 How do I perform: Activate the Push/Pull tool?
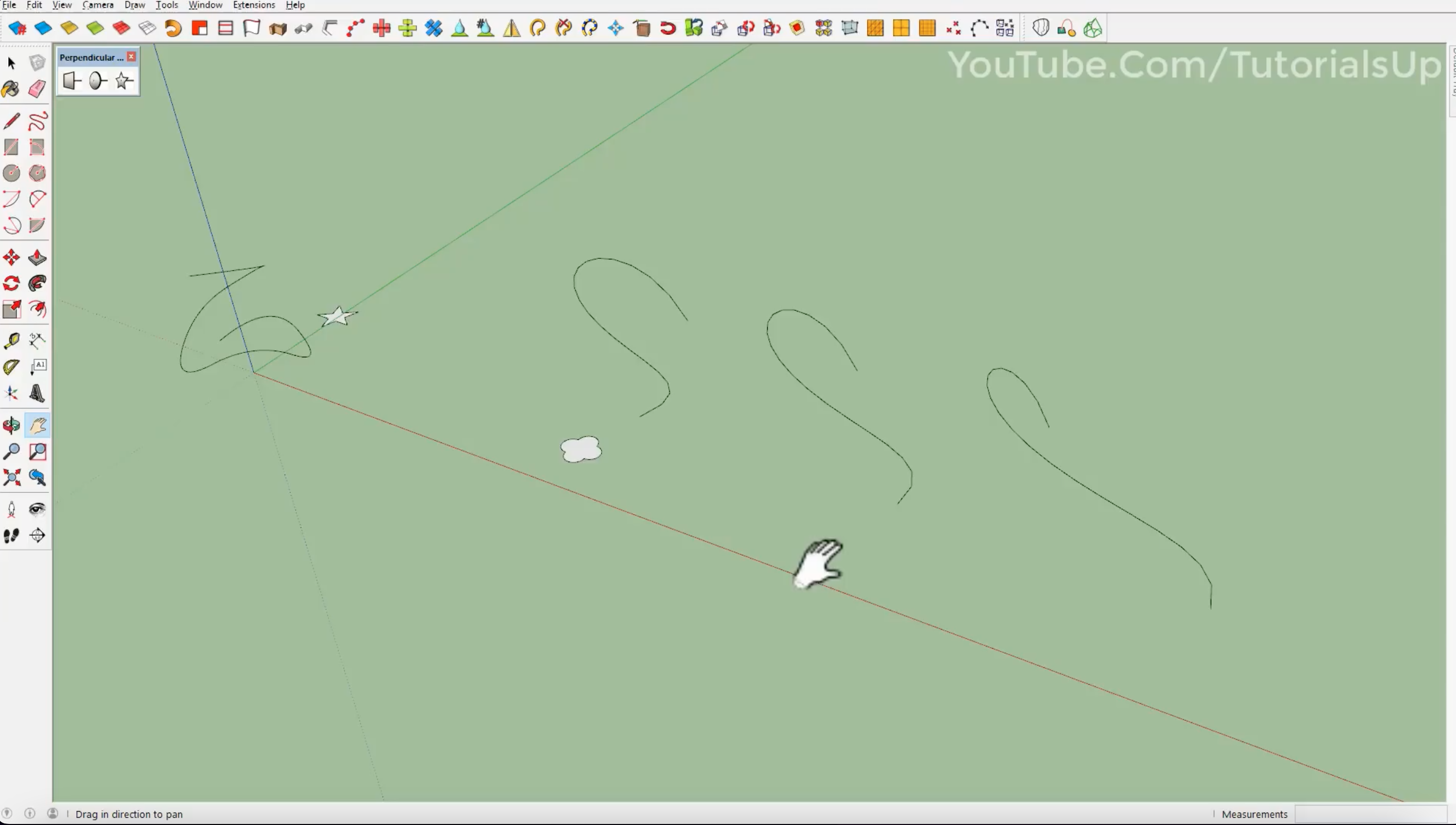click(x=38, y=258)
